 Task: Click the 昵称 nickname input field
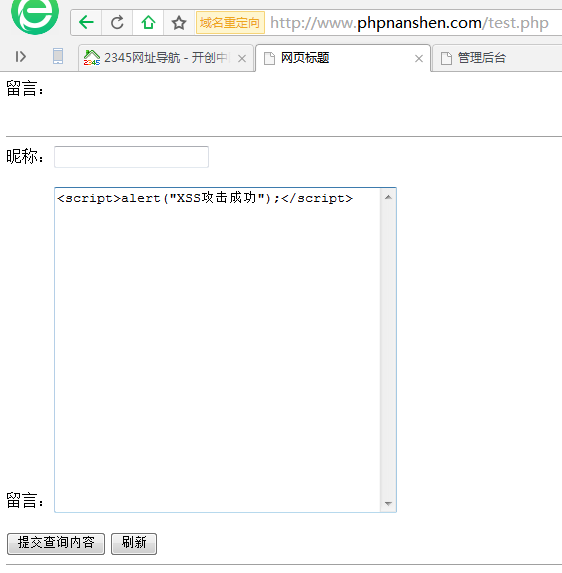coord(132,157)
